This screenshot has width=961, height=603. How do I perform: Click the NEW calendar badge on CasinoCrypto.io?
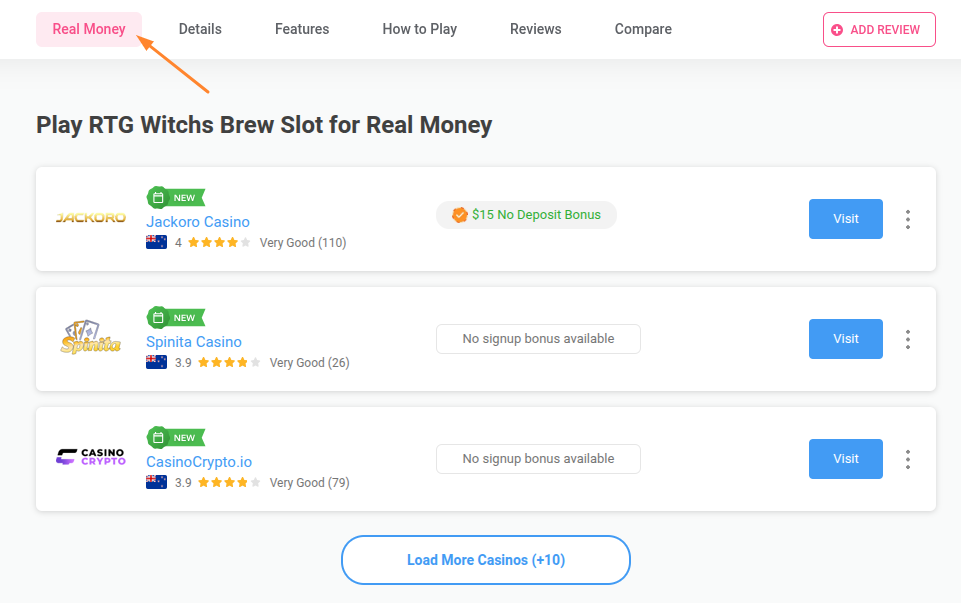click(176, 438)
